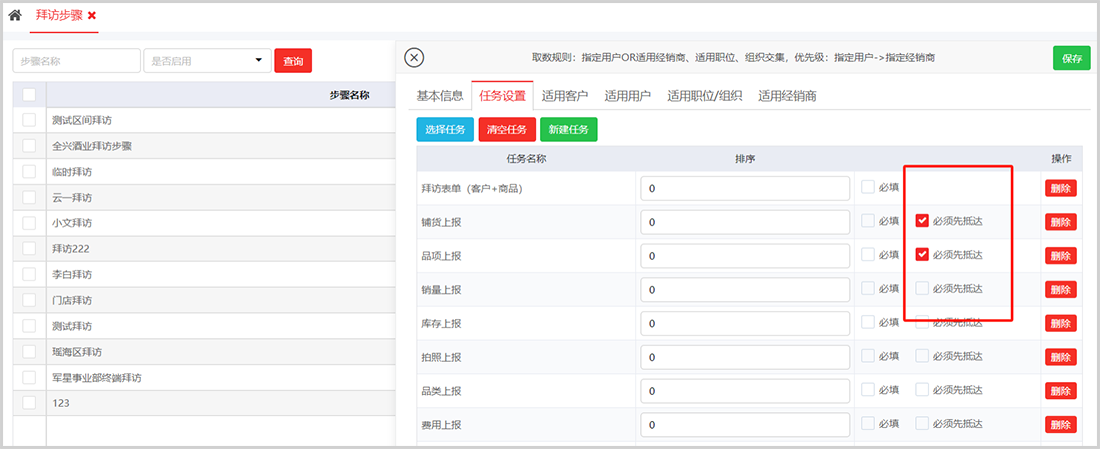Open the 是否启用 dropdown

click(207, 61)
